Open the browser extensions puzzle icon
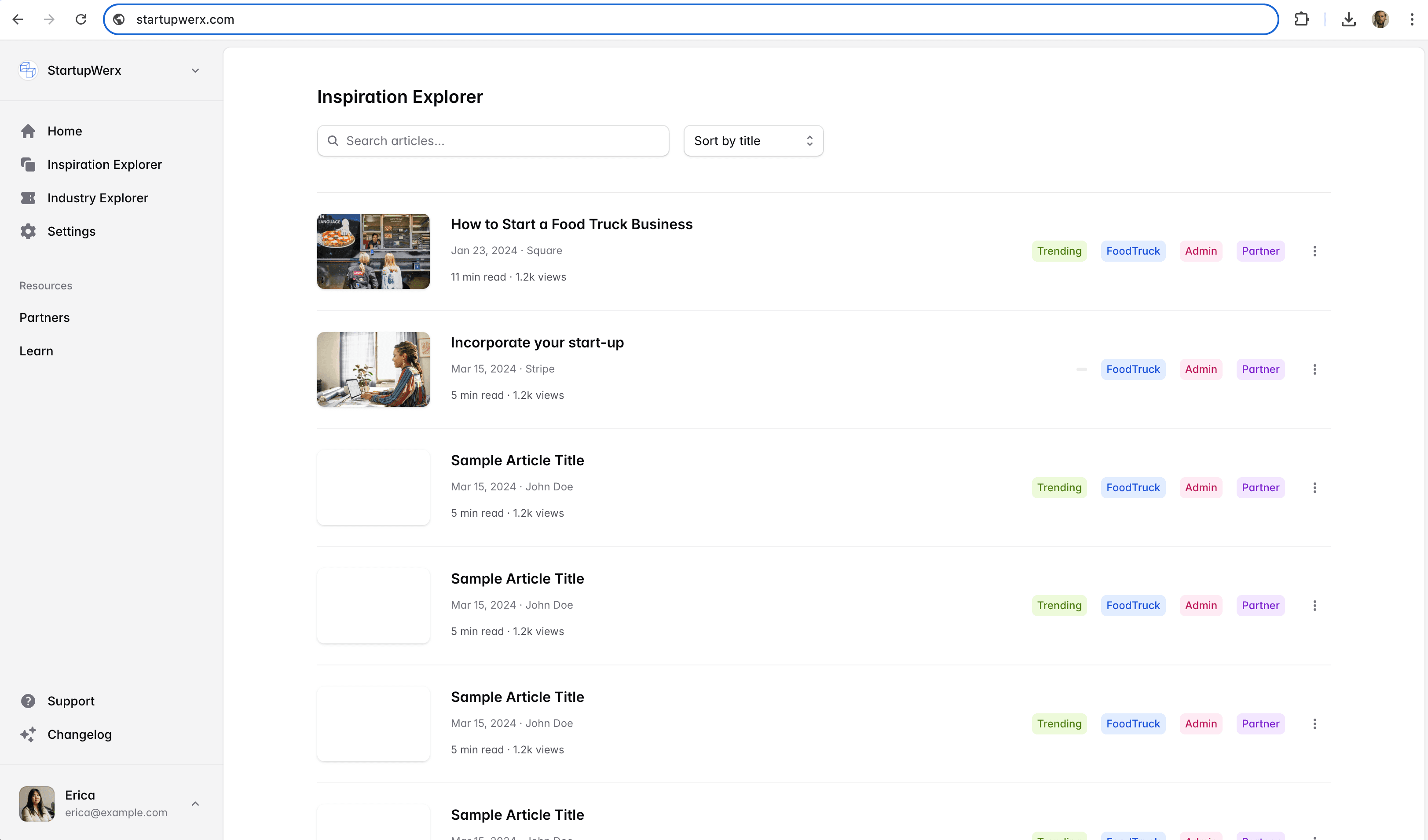Image resolution: width=1428 pixels, height=840 pixels. coord(1302,19)
